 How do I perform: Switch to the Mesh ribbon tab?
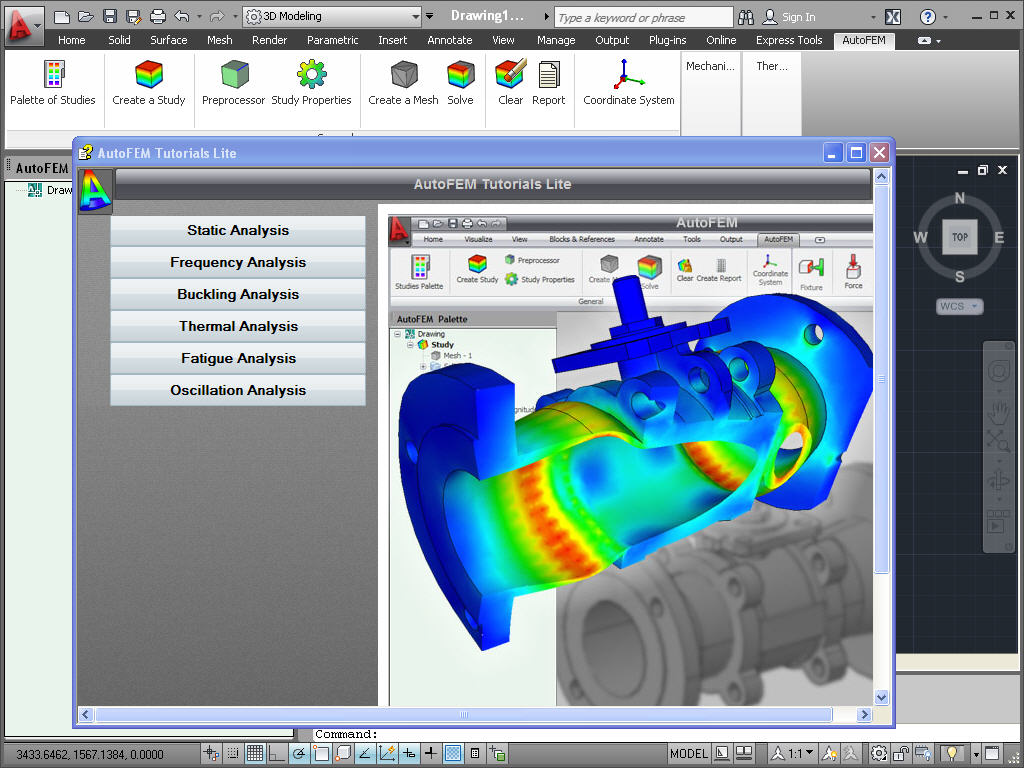point(219,40)
